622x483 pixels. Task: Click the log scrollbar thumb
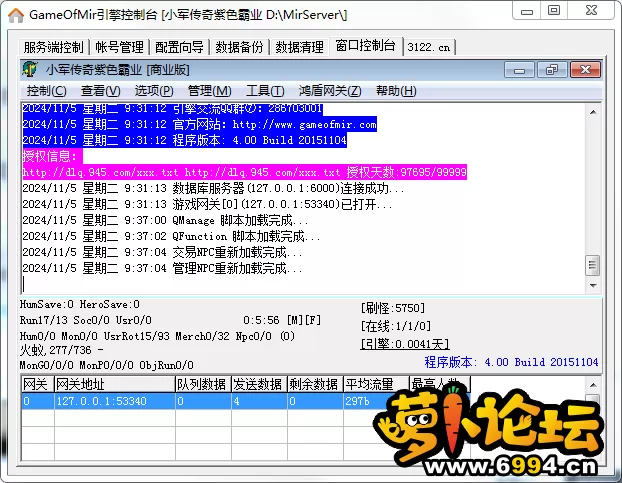(x=593, y=265)
